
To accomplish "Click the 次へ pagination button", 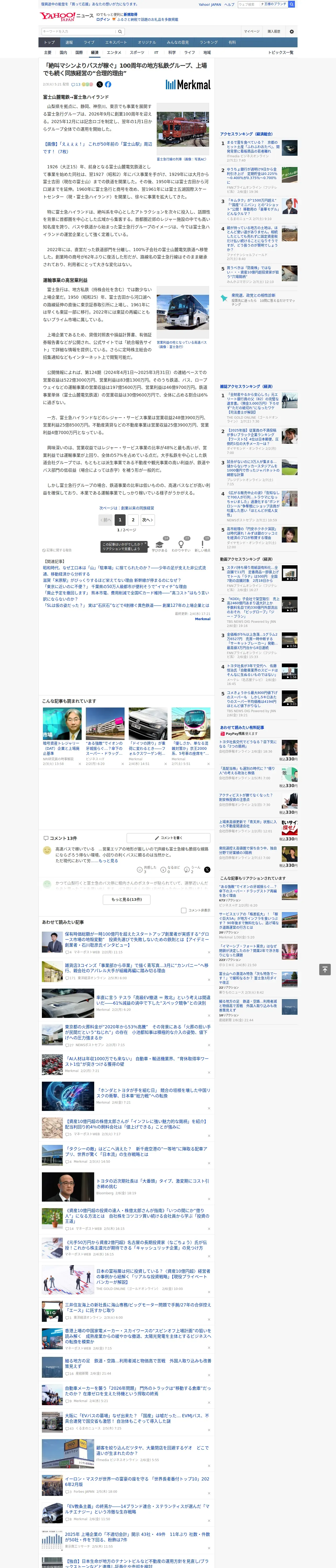I will pos(148,520).
